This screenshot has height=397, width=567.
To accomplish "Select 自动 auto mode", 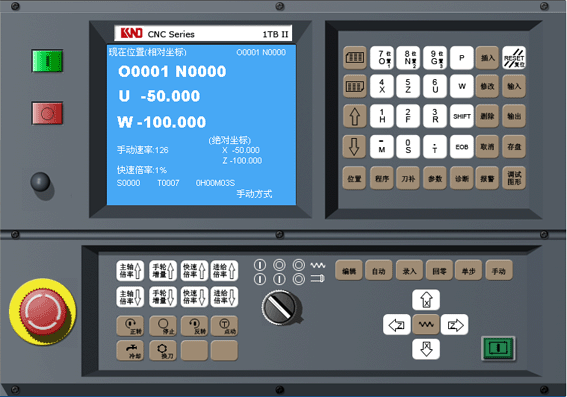I will pos(379,270).
